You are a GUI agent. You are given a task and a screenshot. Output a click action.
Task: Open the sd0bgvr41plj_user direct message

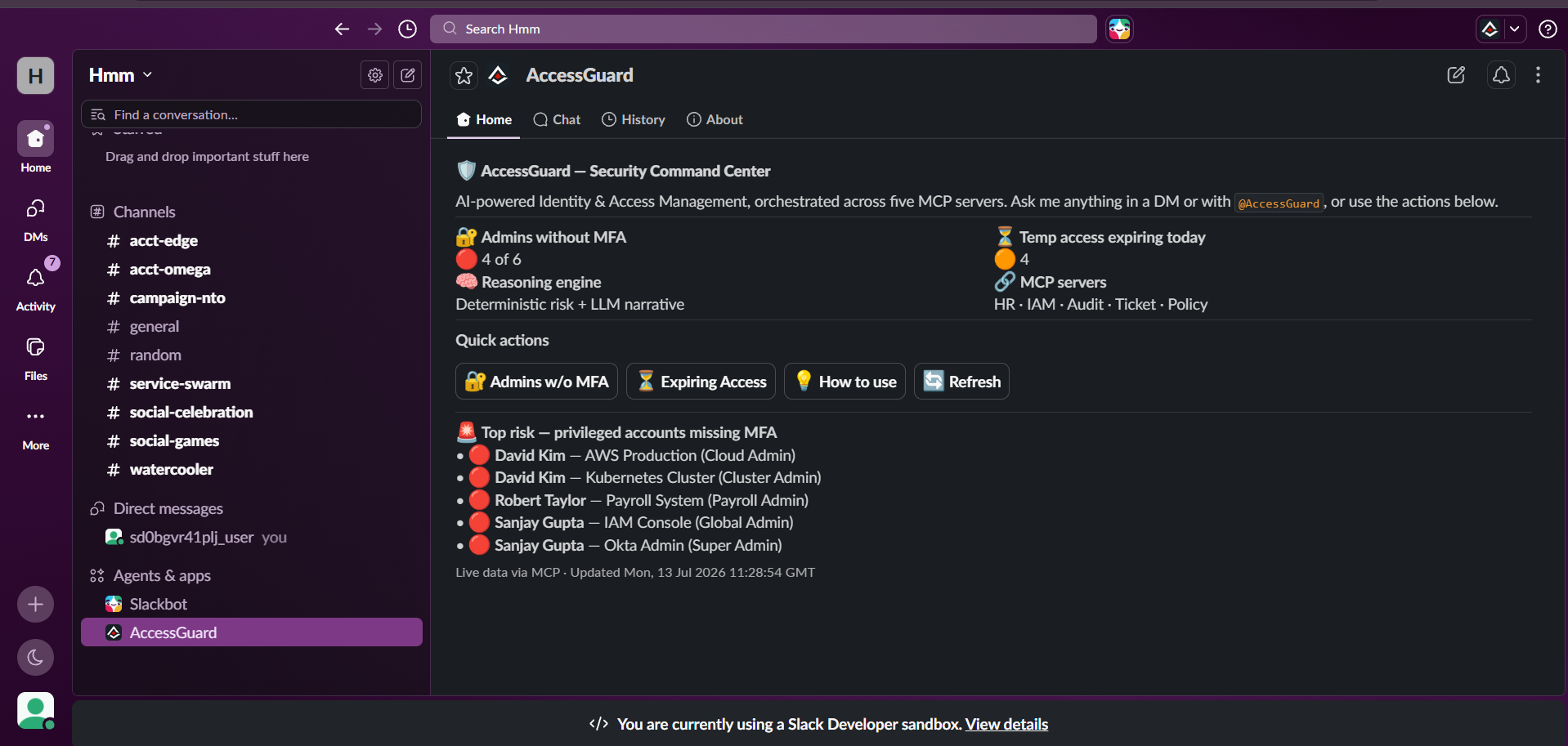pyautogui.click(x=252, y=537)
